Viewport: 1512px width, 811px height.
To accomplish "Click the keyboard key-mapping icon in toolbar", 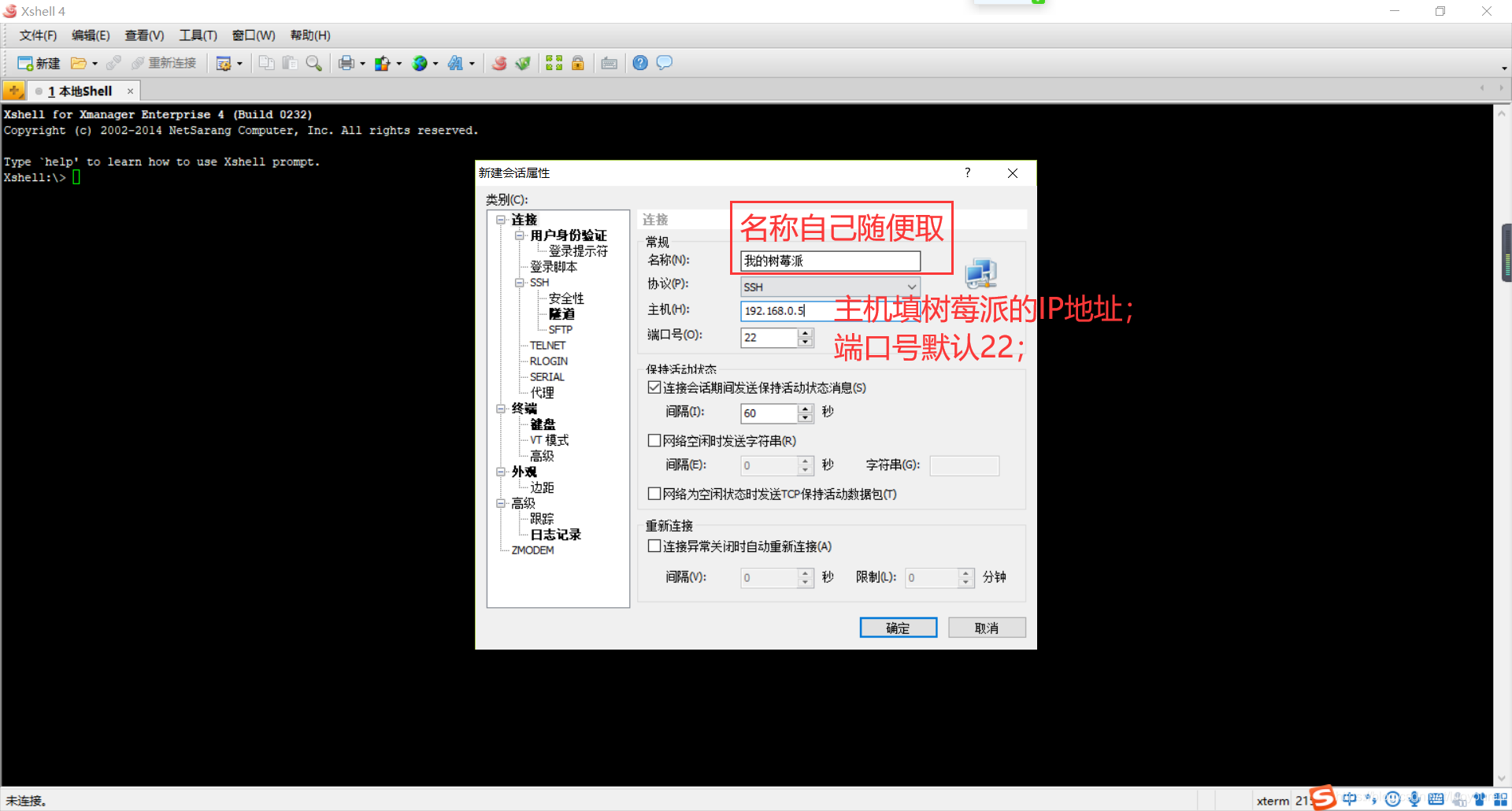I will tap(609, 63).
